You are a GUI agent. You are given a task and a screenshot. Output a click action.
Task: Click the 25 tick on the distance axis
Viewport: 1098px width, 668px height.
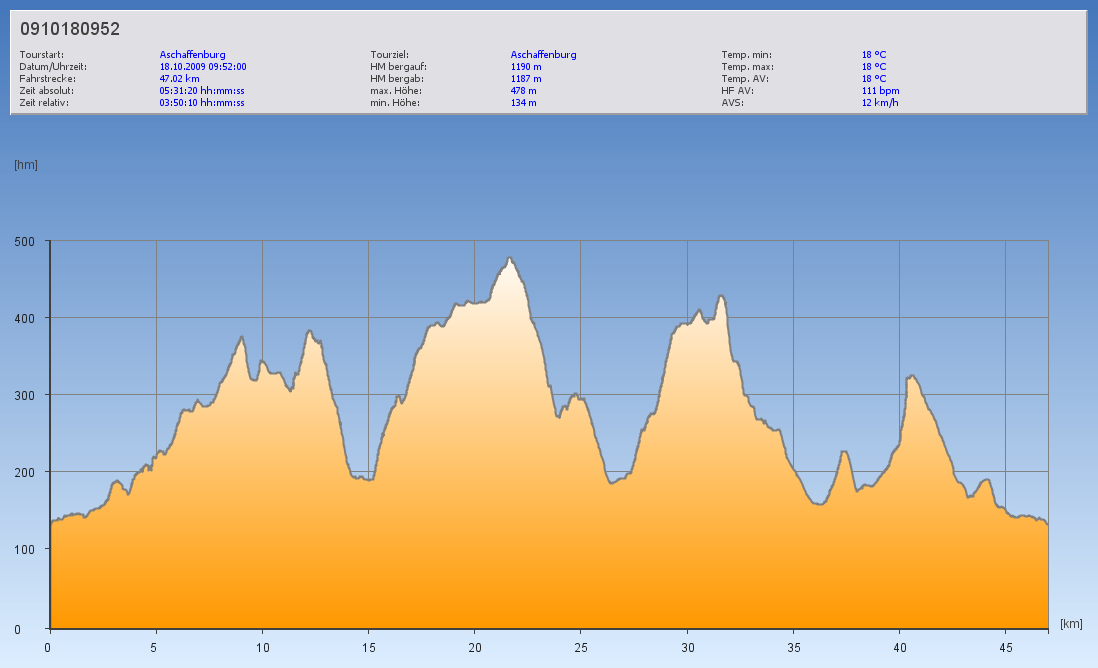pyautogui.click(x=581, y=647)
